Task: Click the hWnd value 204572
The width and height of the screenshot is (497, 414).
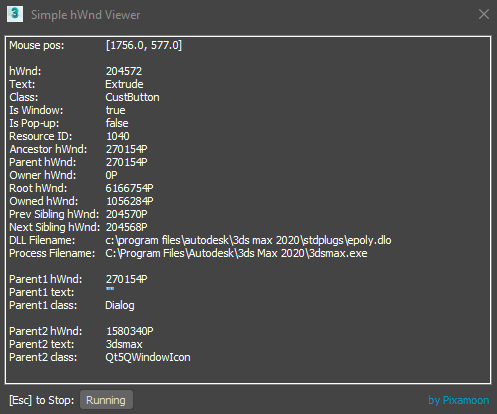Action: click(124, 71)
